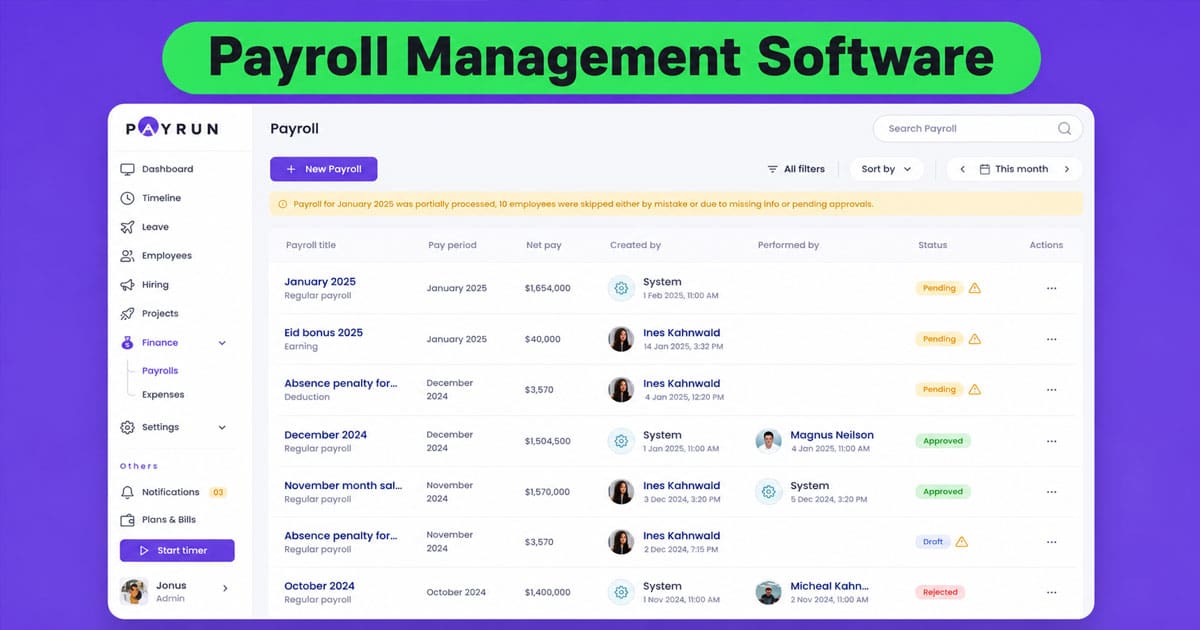Image resolution: width=1200 pixels, height=630 pixels.
Task: Click warning triangle beside Draft status
Action: click(961, 542)
